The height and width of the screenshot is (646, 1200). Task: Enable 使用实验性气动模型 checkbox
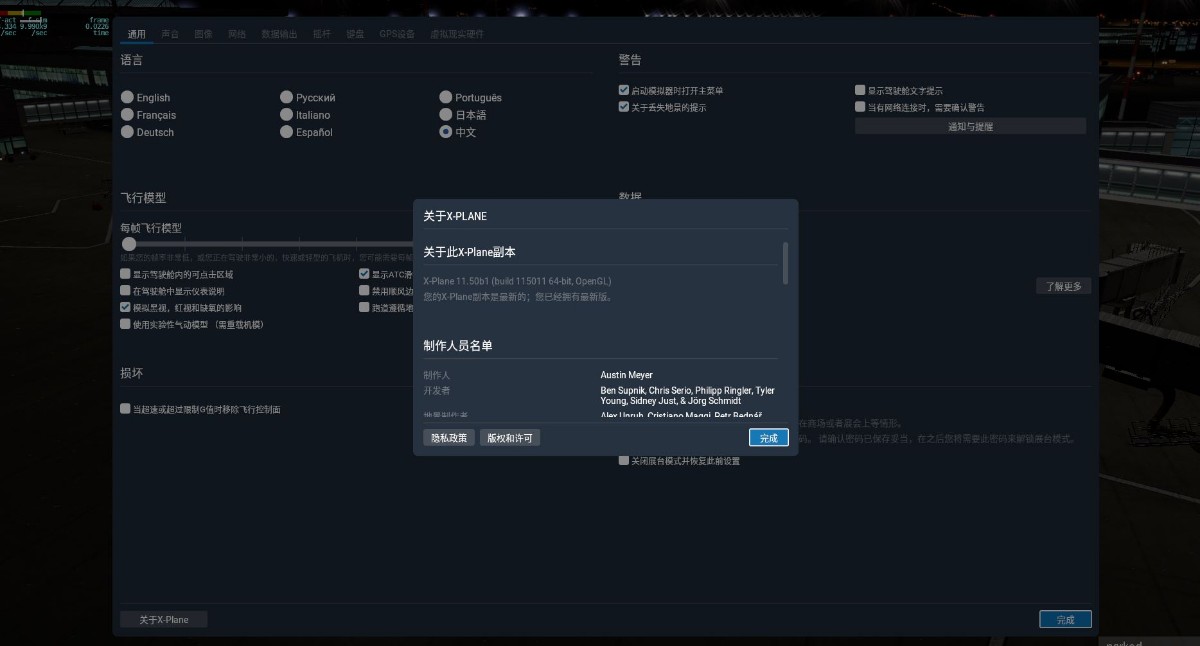125,324
